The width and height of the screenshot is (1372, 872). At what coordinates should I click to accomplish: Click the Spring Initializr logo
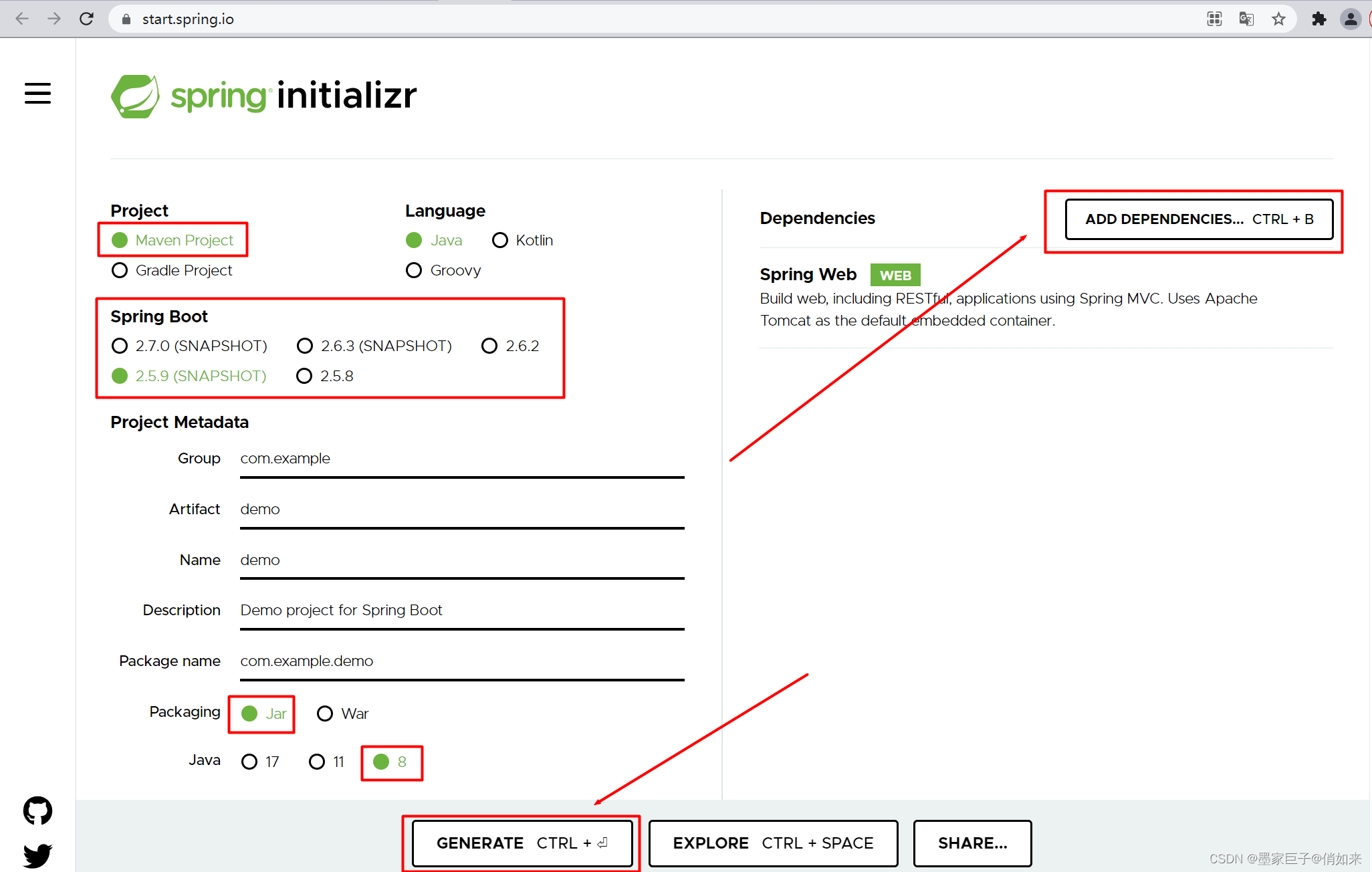(x=264, y=96)
